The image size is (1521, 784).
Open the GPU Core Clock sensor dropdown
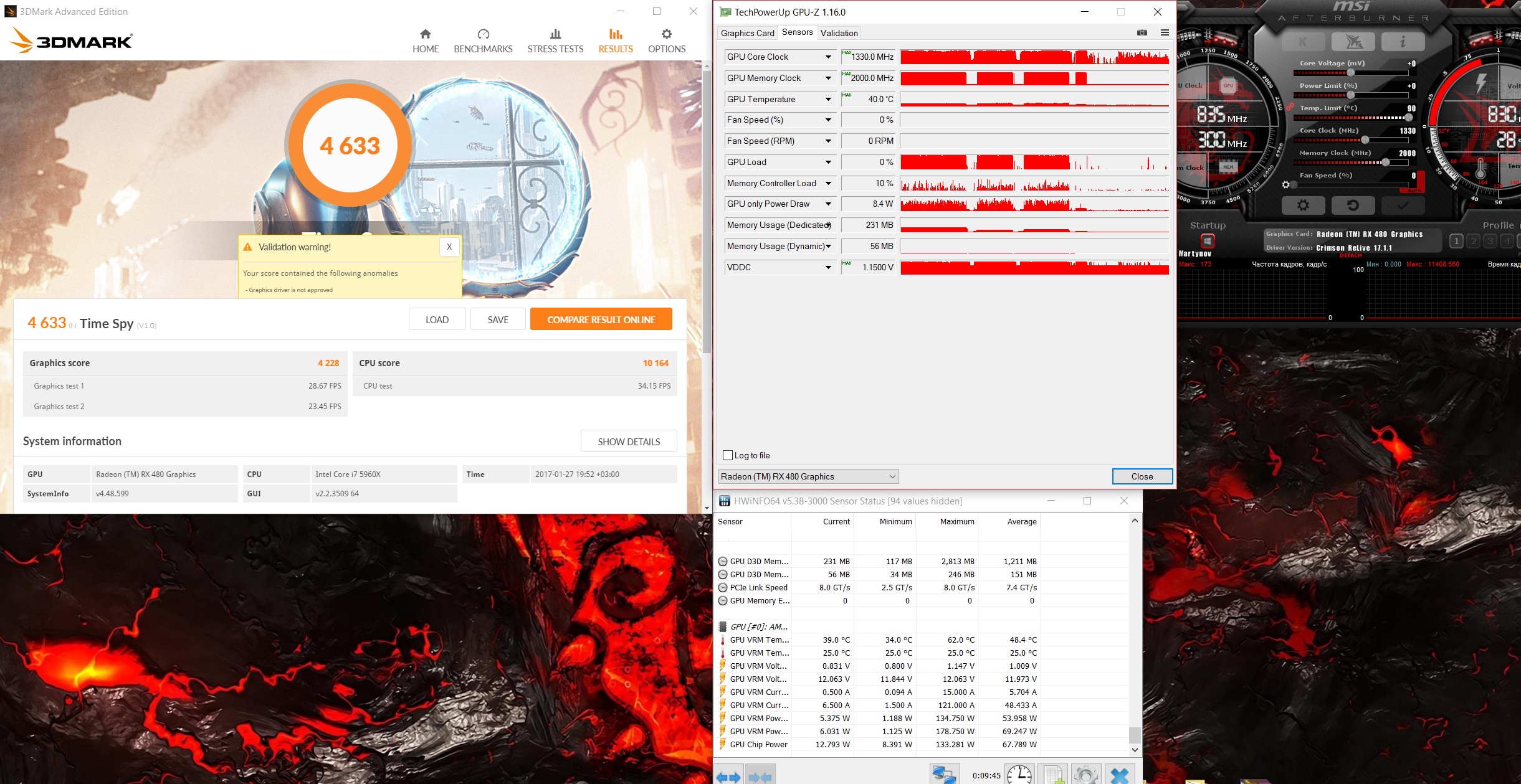(x=828, y=57)
